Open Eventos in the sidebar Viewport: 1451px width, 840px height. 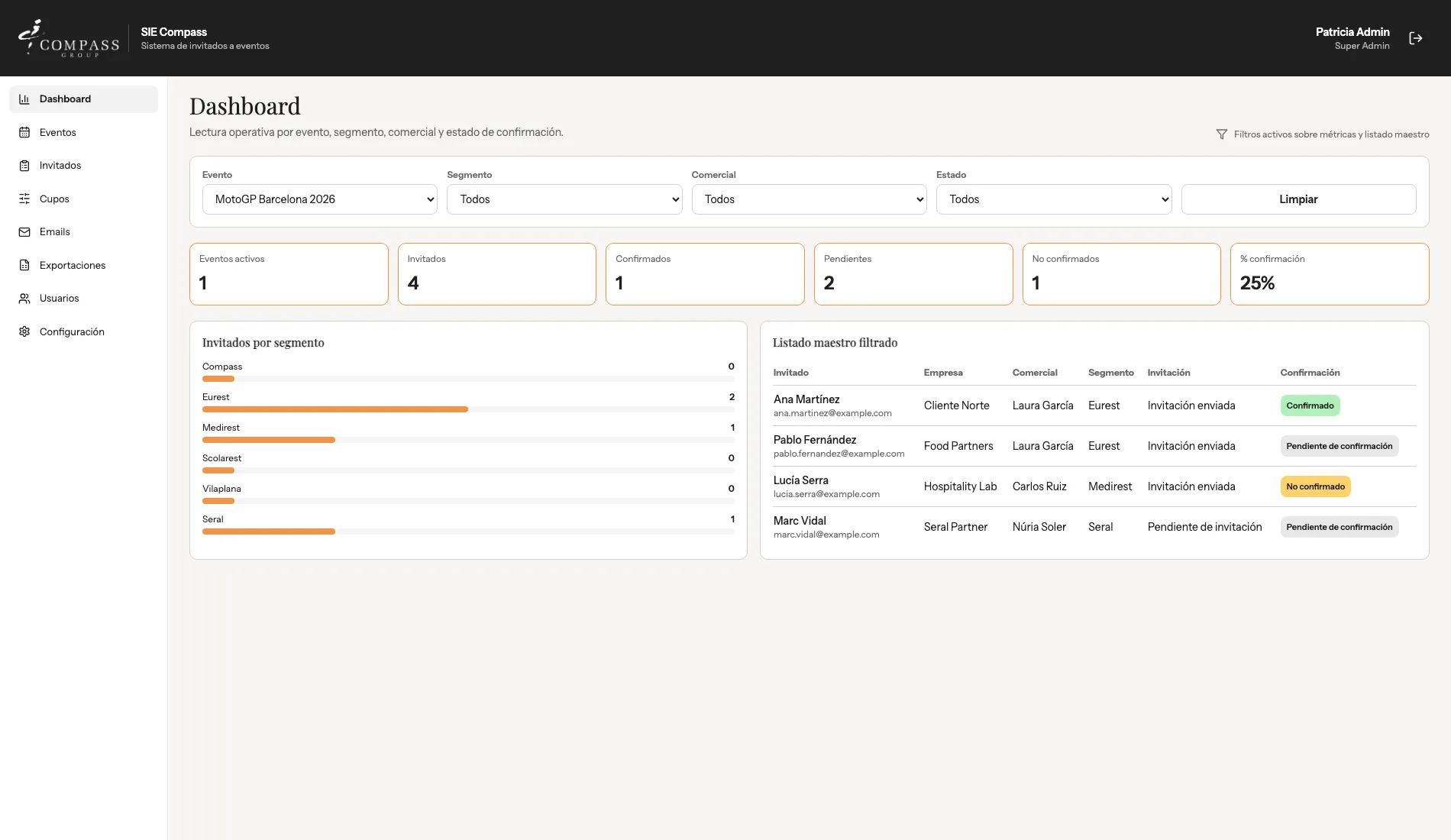84,132
